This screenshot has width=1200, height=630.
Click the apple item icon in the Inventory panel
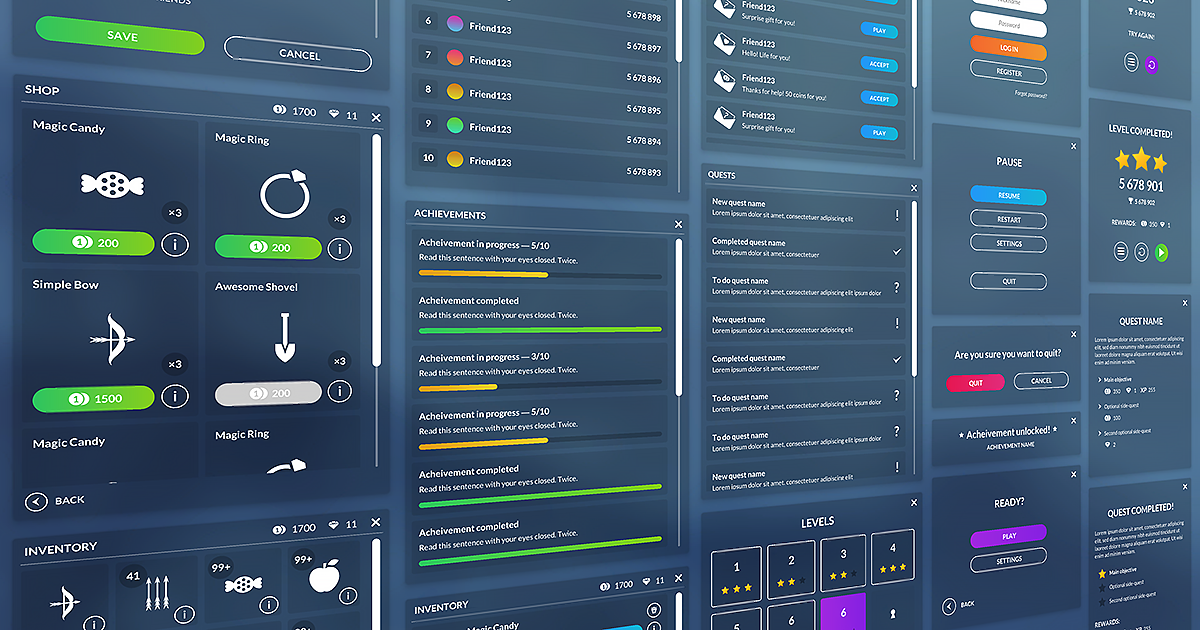point(324,578)
